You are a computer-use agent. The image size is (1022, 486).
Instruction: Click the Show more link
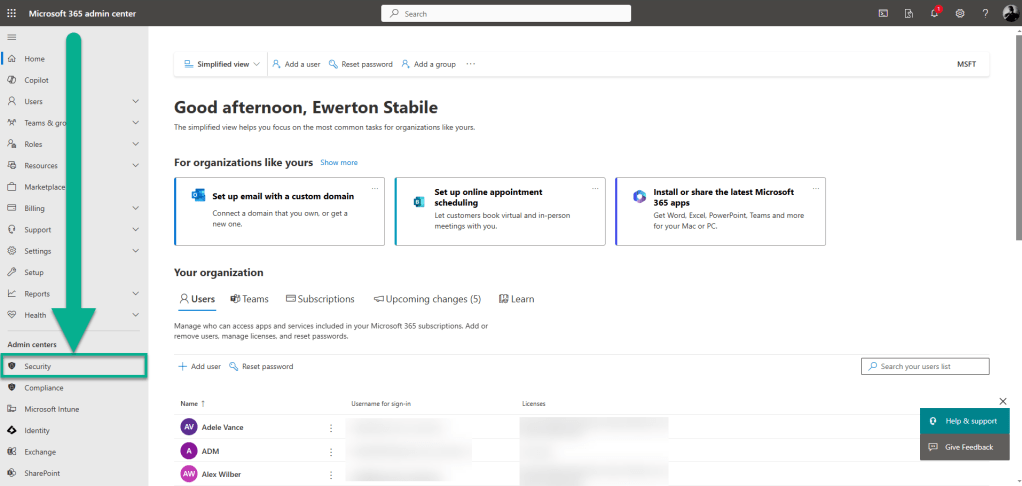(x=339, y=162)
